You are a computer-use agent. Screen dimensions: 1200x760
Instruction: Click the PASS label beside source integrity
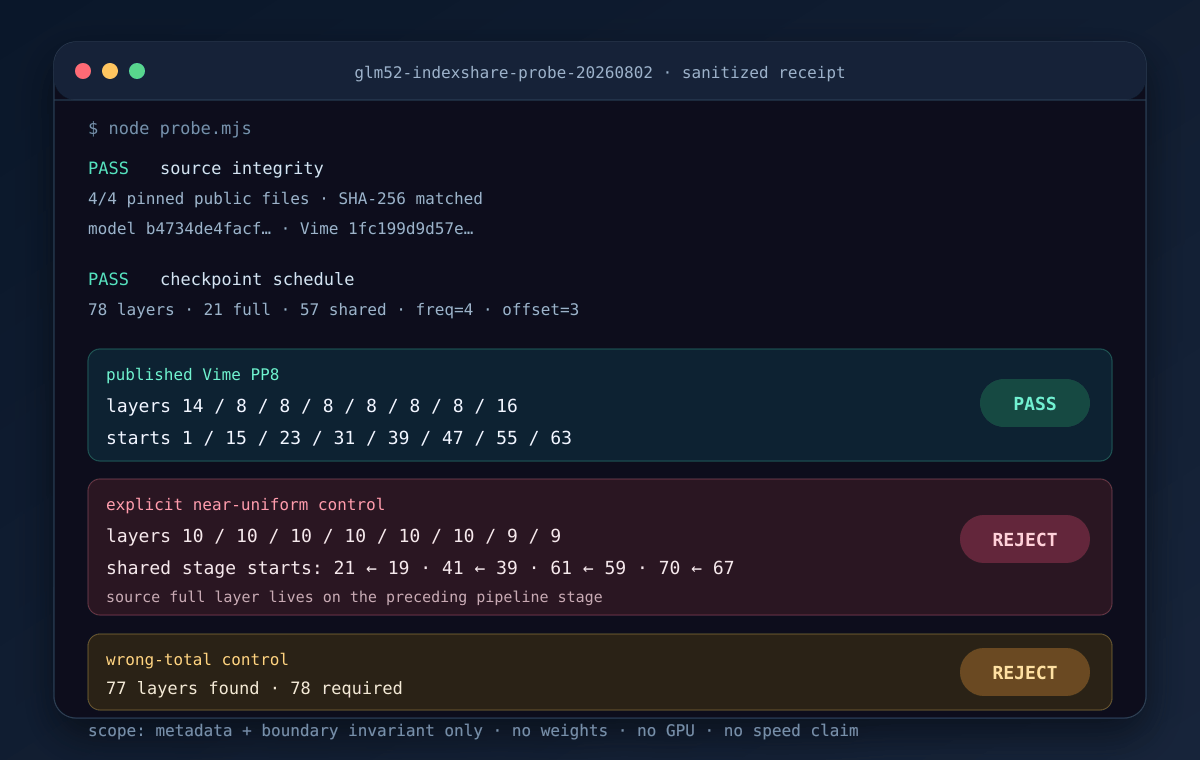tap(108, 168)
